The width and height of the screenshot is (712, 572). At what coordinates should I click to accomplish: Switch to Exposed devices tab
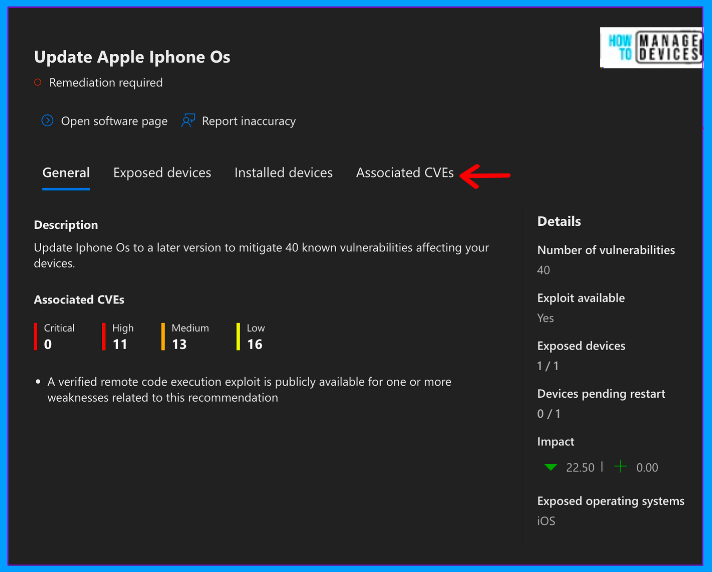click(x=162, y=173)
